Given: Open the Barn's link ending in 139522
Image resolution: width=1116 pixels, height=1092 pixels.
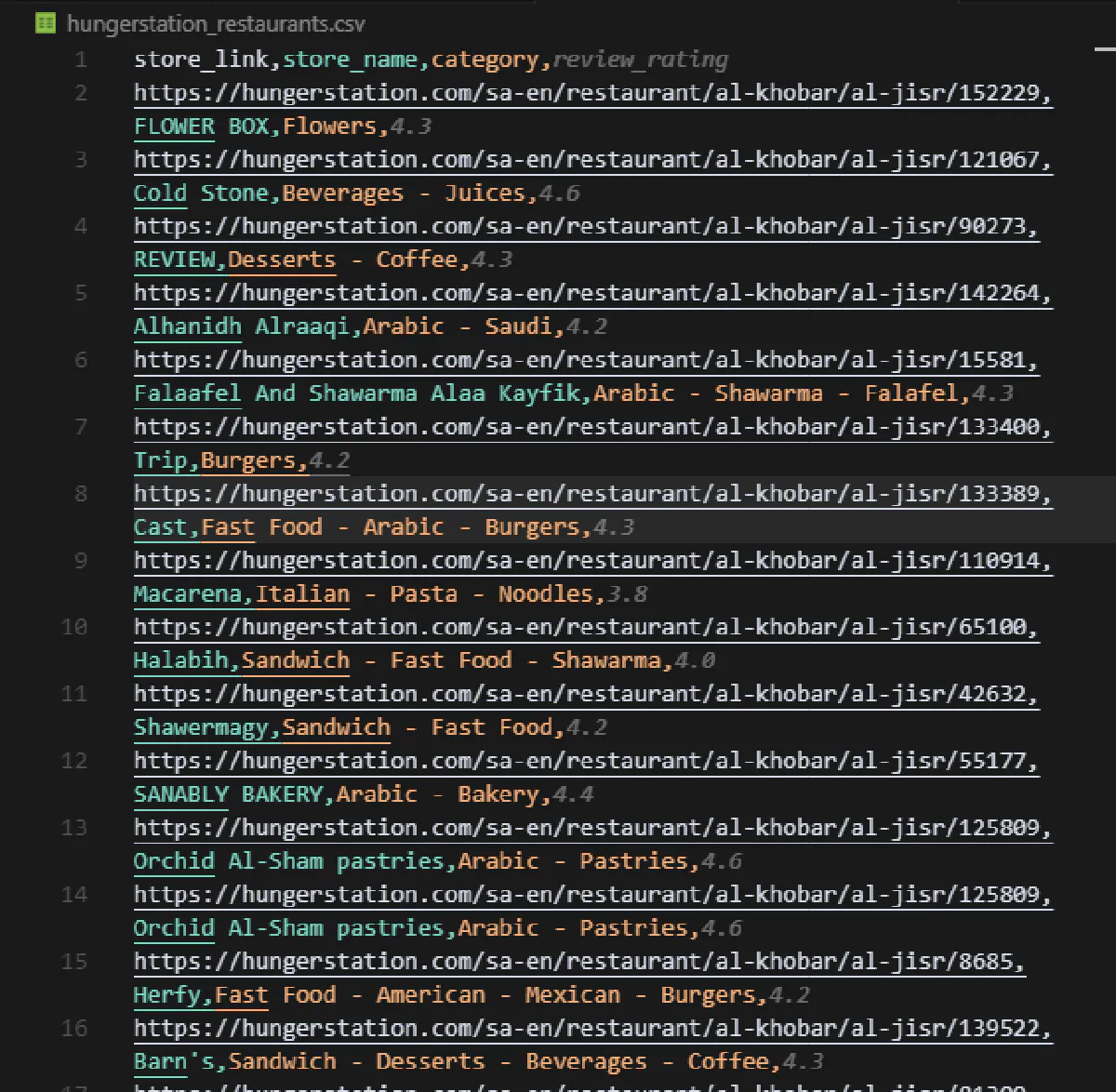Looking at the screenshot, I should 591,1029.
